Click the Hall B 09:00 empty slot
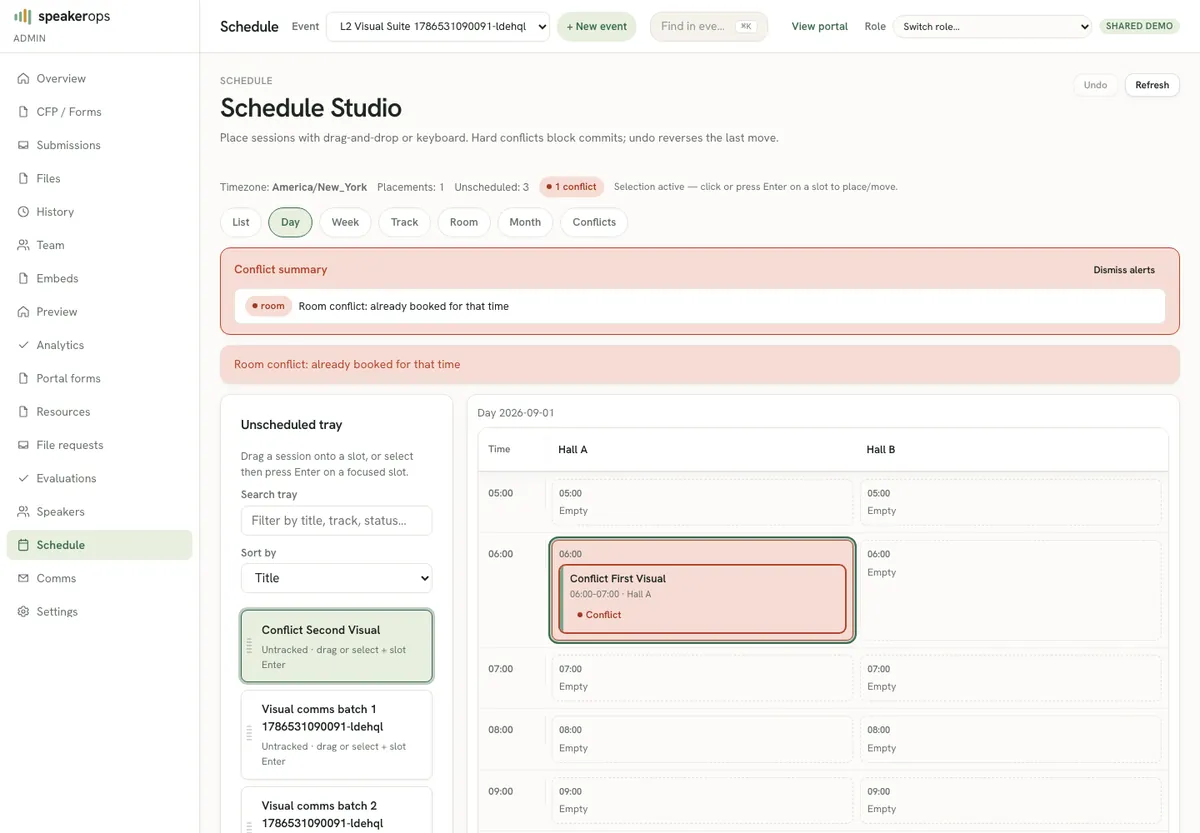This screenshot has height=833, width=1200. pyautogui.click(x=1011, y=800)
